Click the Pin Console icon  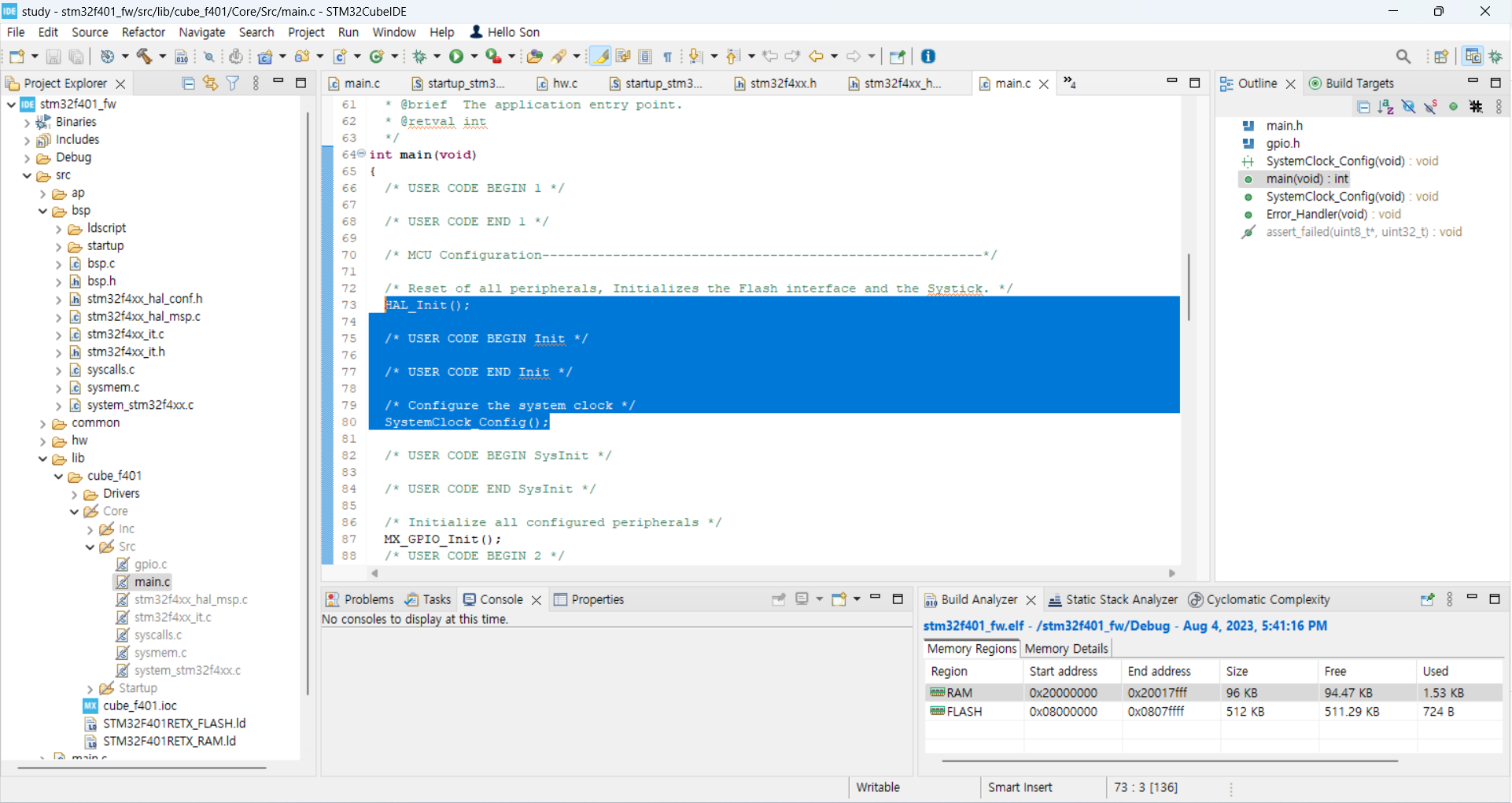coord(779,599)
